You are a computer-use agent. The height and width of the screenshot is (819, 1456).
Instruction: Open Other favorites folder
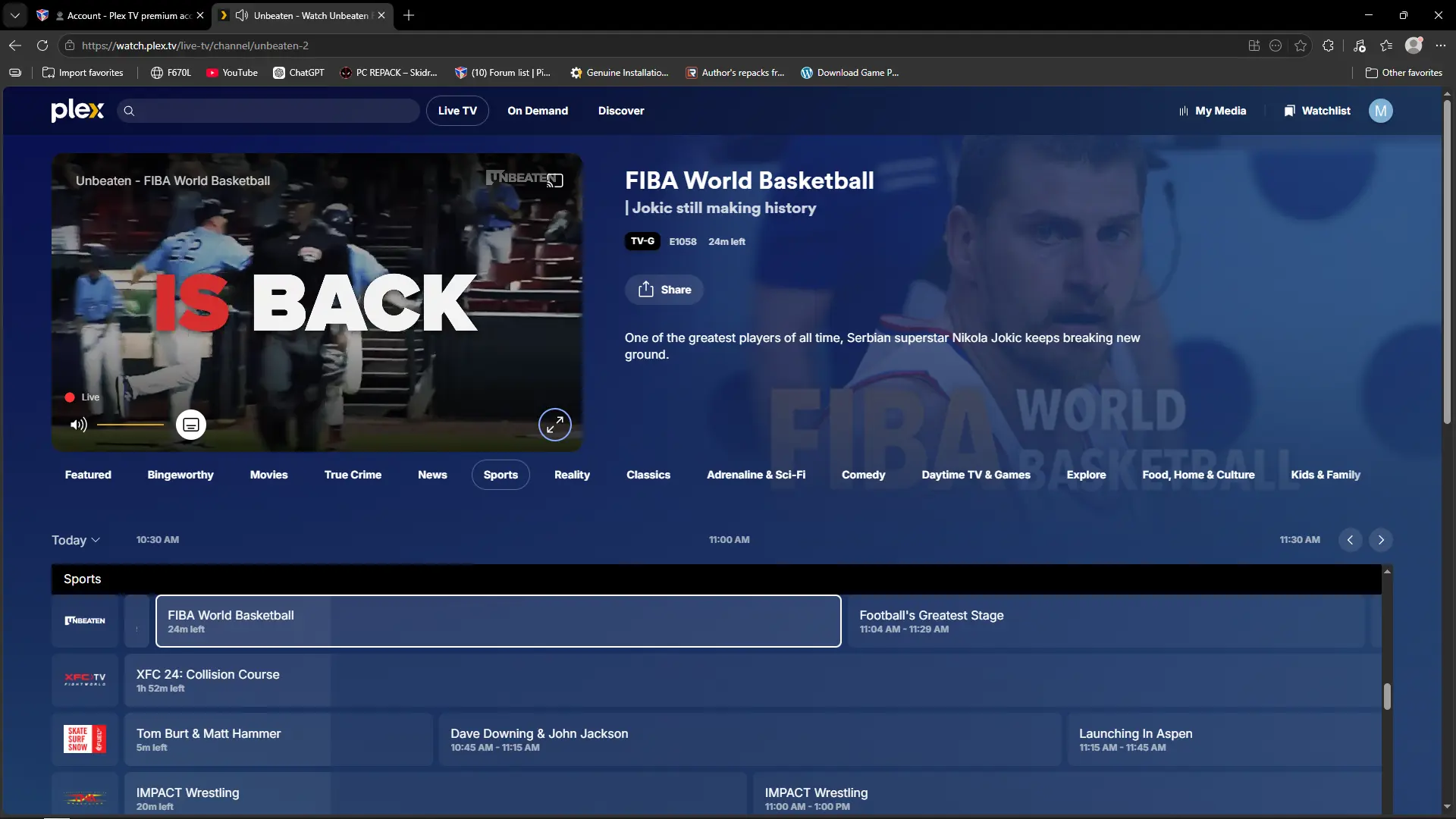[1404, 73]
